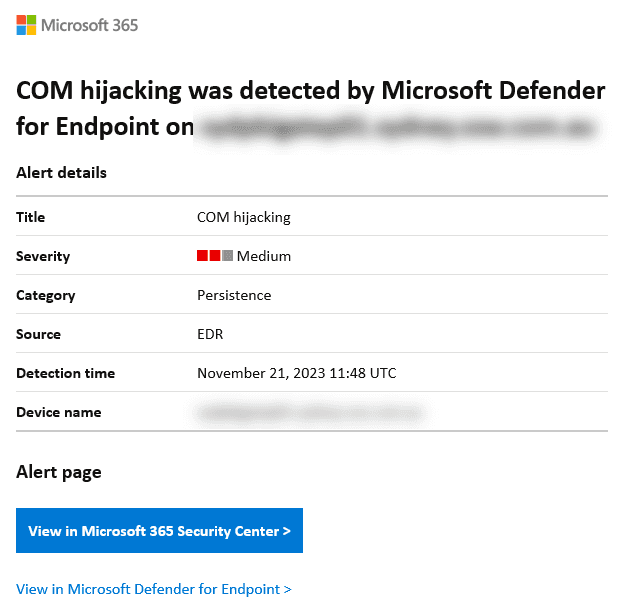Image resolution: width=635 pixels, height=611 pixels.
Task: Click the Severity row label
Action: coord(43,256)
